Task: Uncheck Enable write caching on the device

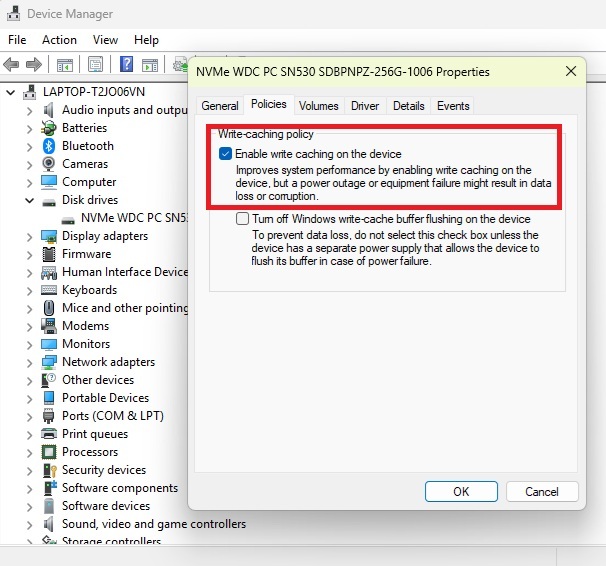Action: pos(225,154)
